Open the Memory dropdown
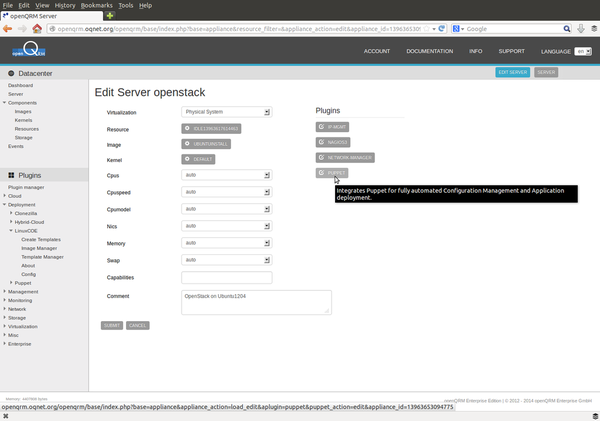 tap(227, 243)
